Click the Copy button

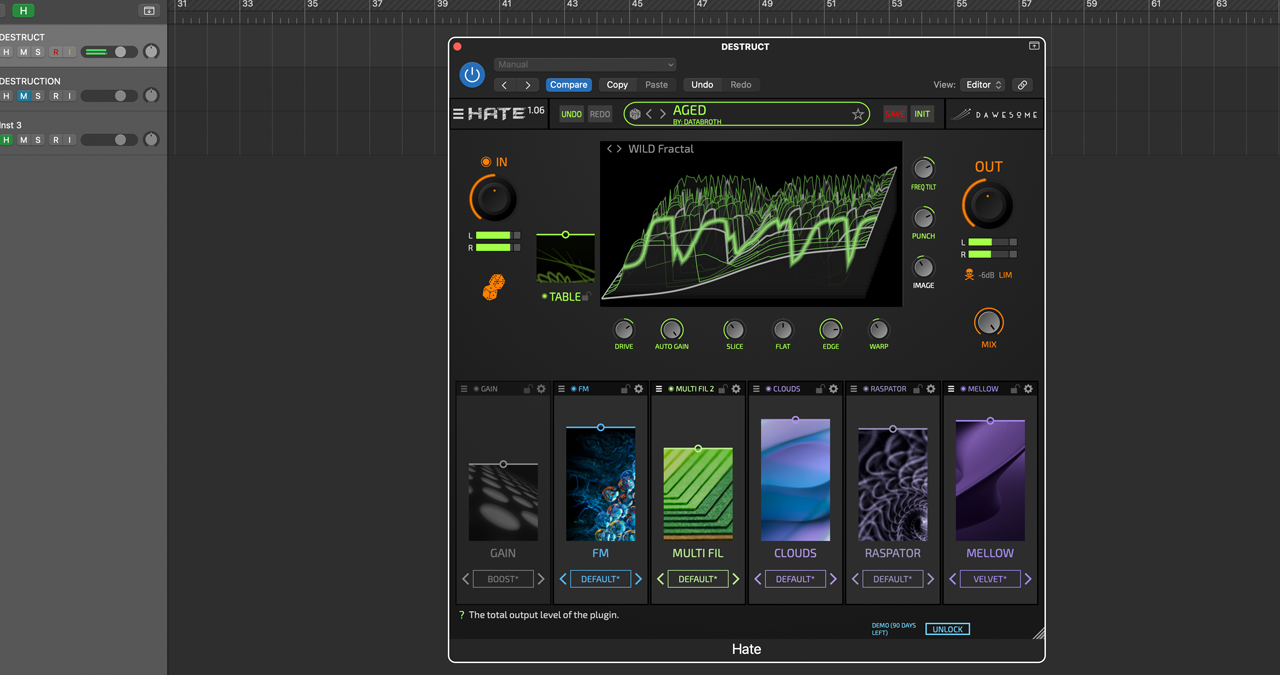(618, 85)
